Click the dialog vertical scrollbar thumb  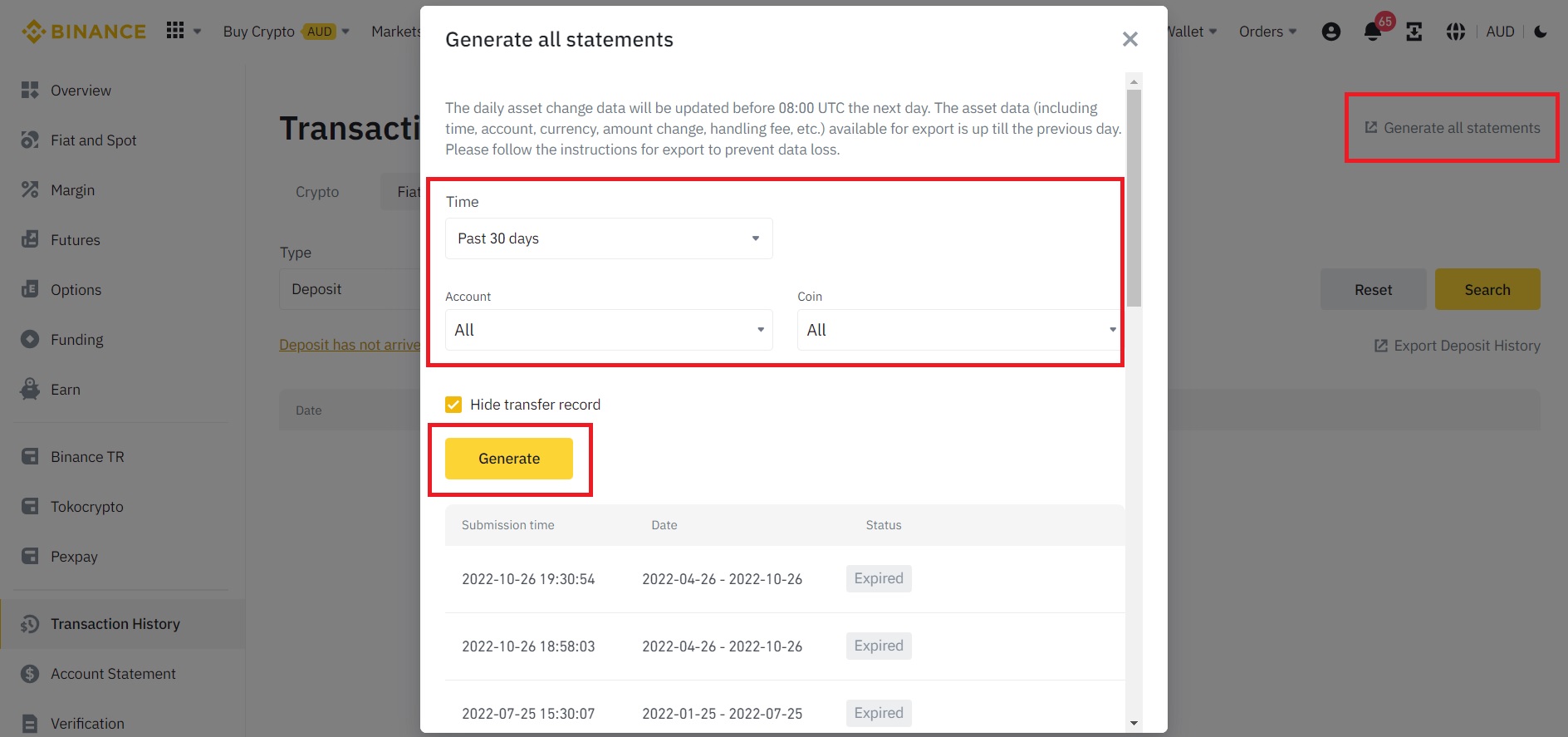1134,198
